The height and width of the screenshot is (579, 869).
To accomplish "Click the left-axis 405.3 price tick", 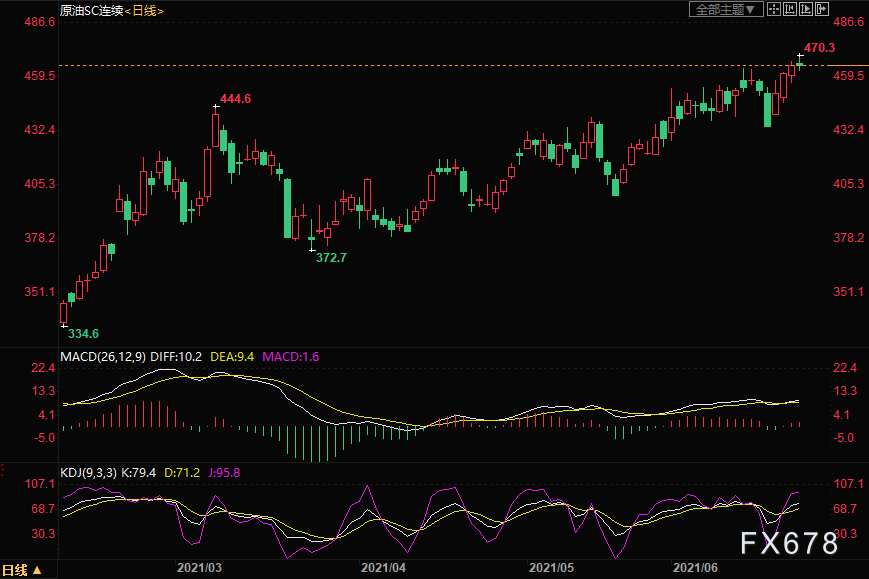I will (x=39, y=184).
